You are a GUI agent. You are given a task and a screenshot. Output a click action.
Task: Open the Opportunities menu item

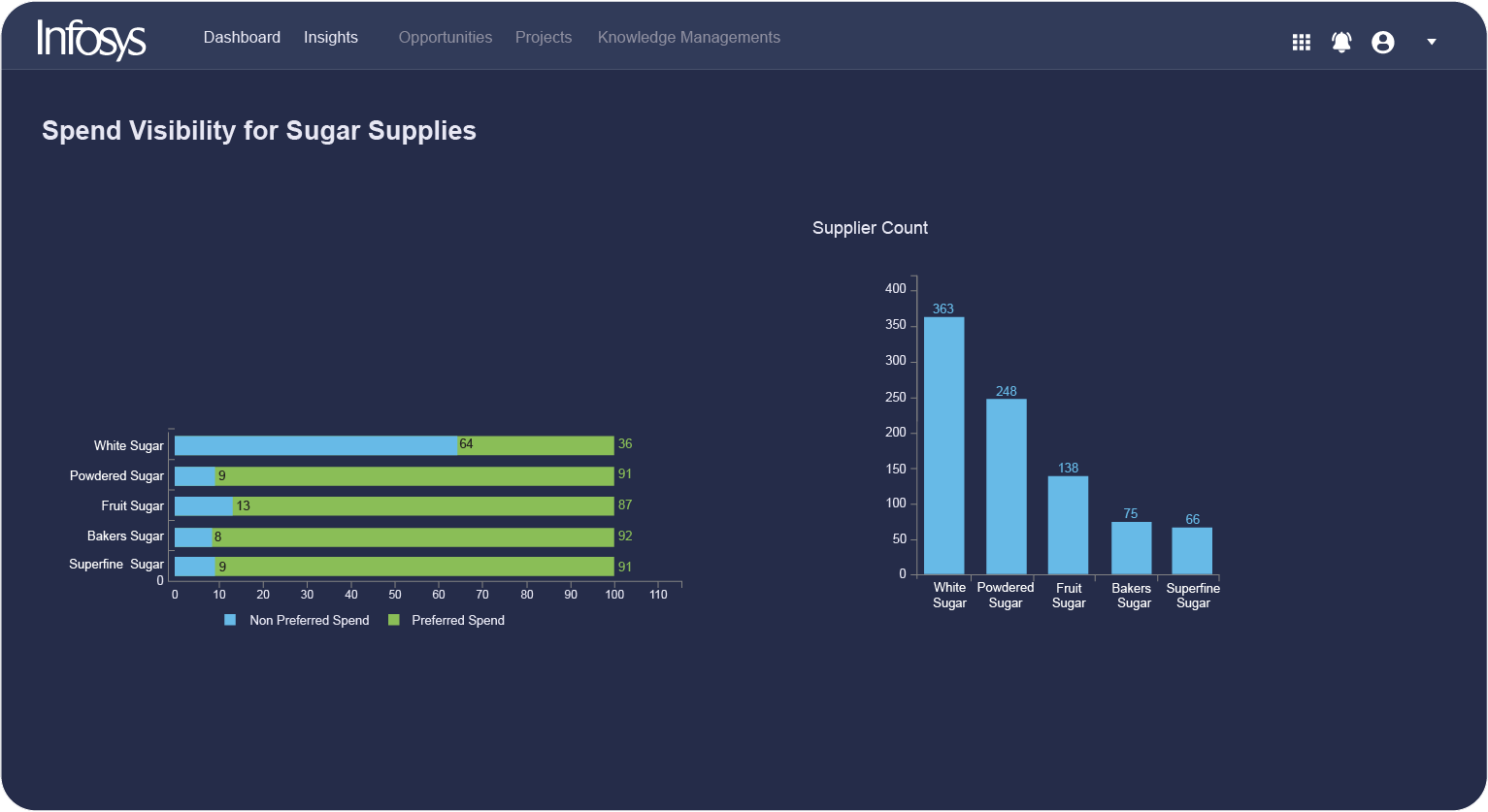tap(445, 37)
